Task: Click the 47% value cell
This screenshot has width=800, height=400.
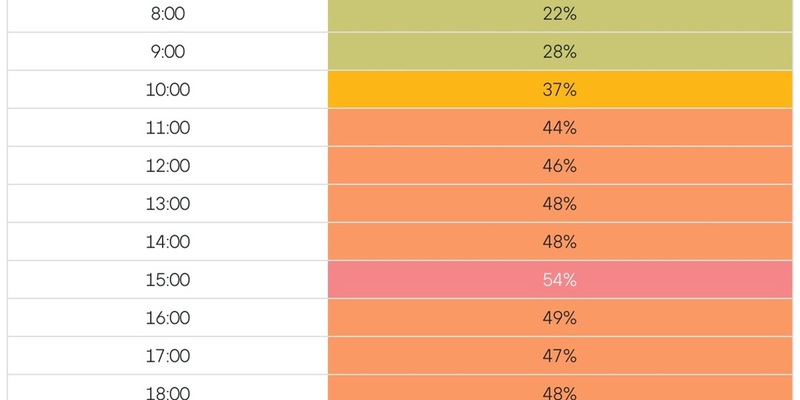Action: pos(560,356)
